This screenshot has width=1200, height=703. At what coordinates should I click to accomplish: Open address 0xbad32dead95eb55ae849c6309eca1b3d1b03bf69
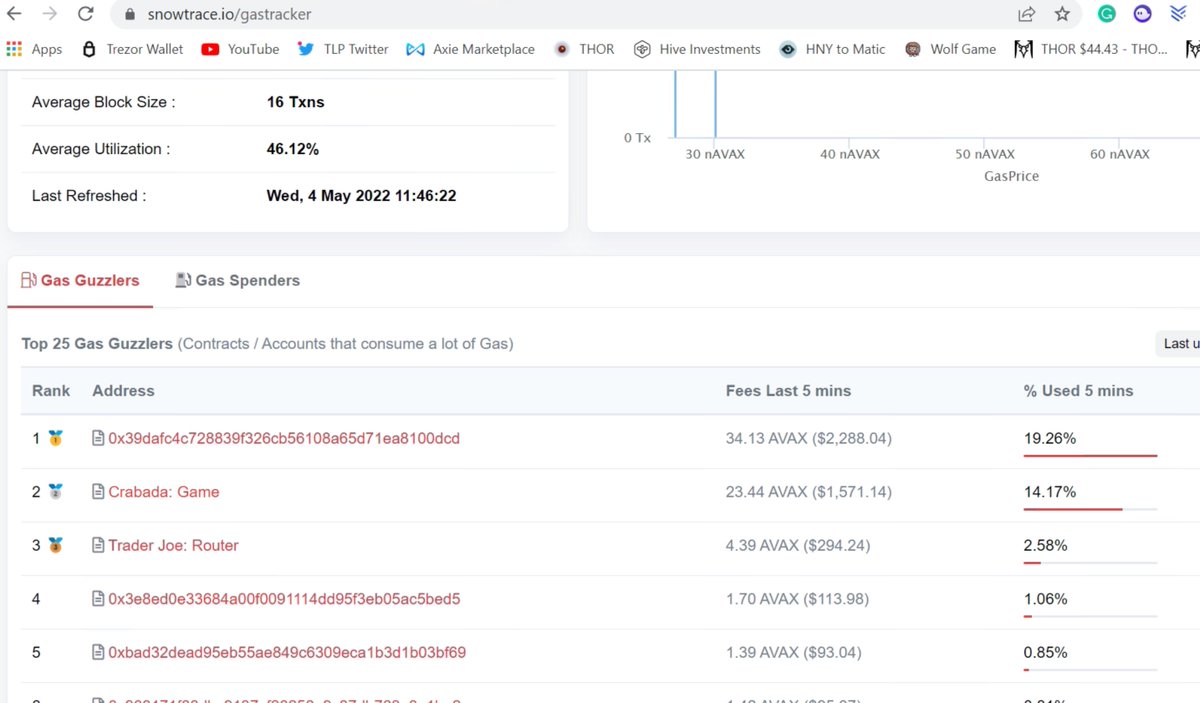287,653
